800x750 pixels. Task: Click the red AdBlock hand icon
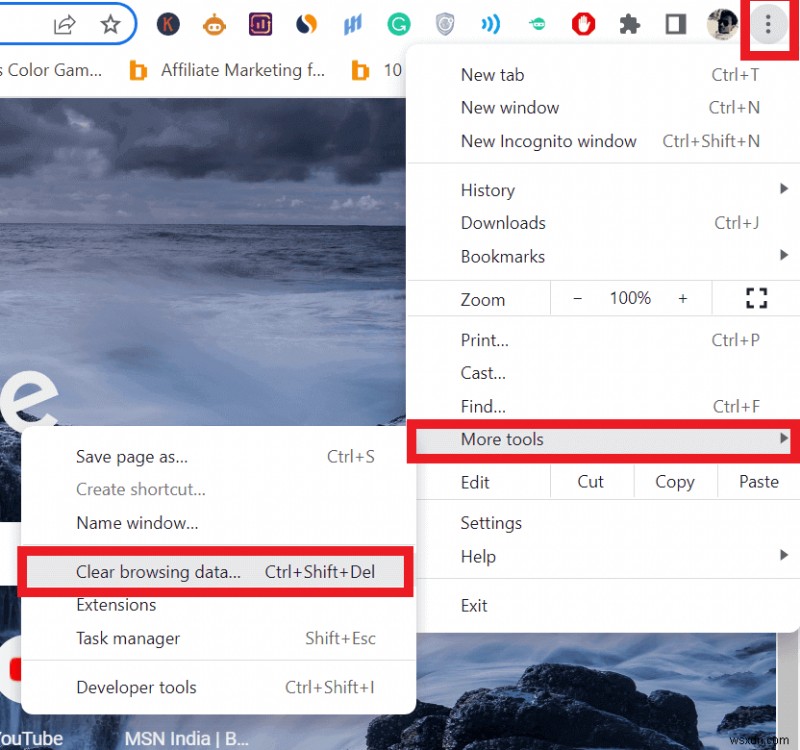[x=583, y=25]
